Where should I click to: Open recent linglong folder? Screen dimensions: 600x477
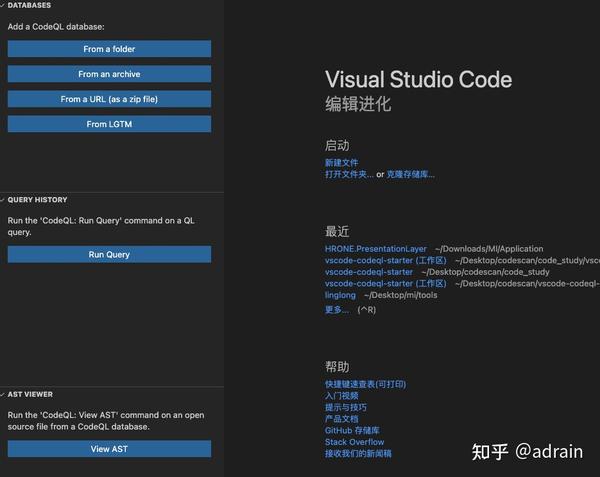(340, 295)
